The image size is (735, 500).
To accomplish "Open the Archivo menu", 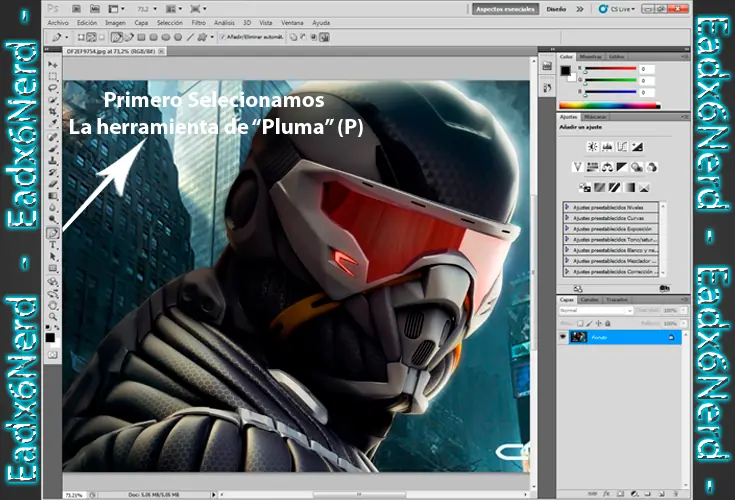I will [x=58, y=22].
